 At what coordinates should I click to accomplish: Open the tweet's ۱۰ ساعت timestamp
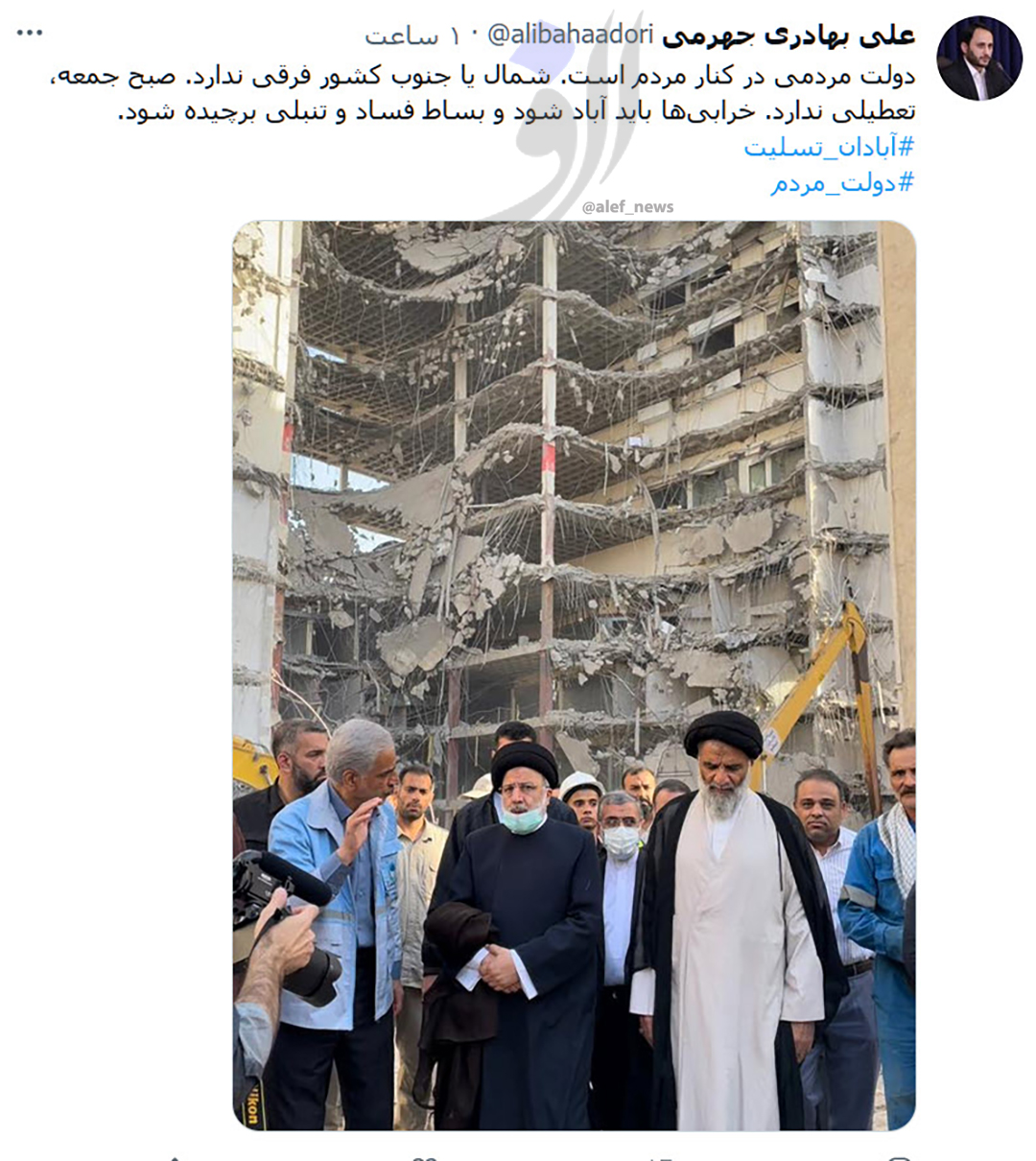pyautogui.click(x=412, y=36)
